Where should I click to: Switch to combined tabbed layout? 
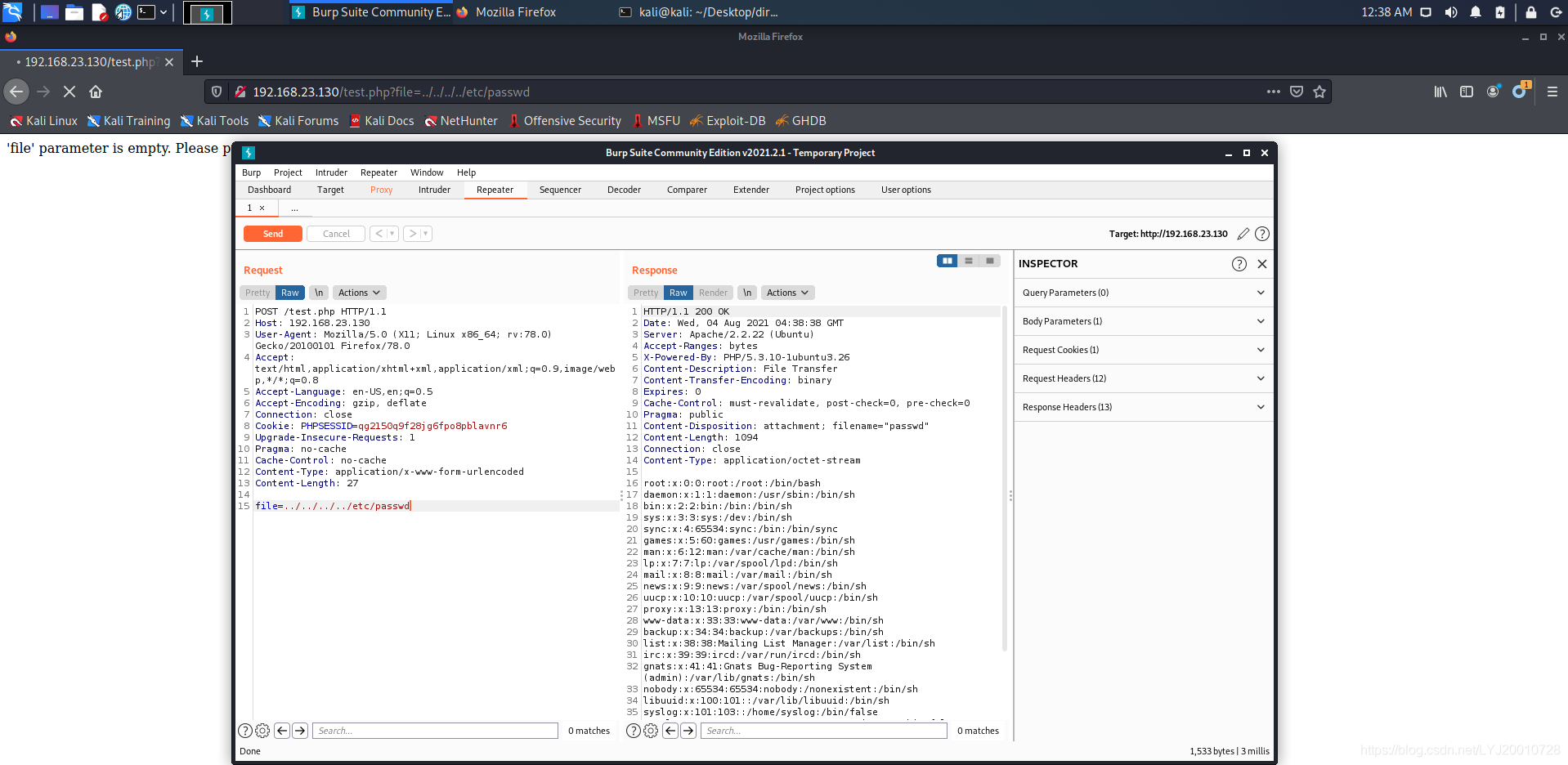point(990,261)
